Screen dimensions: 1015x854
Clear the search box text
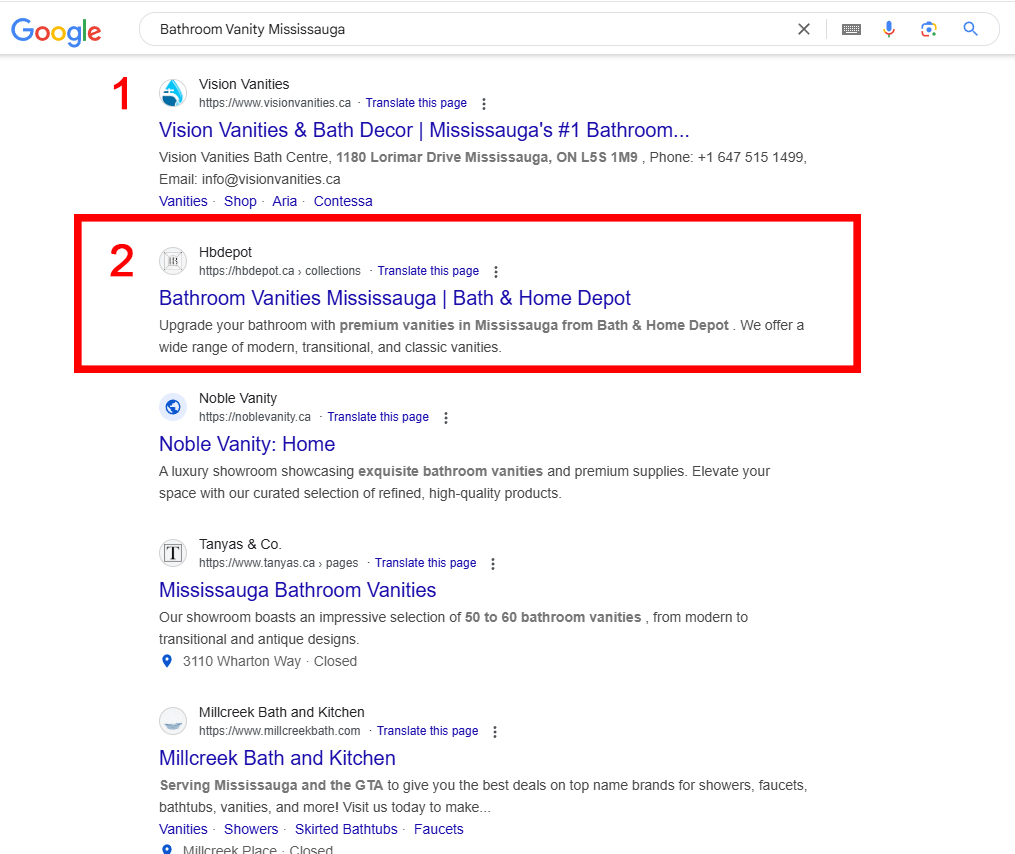coord(803,29)
